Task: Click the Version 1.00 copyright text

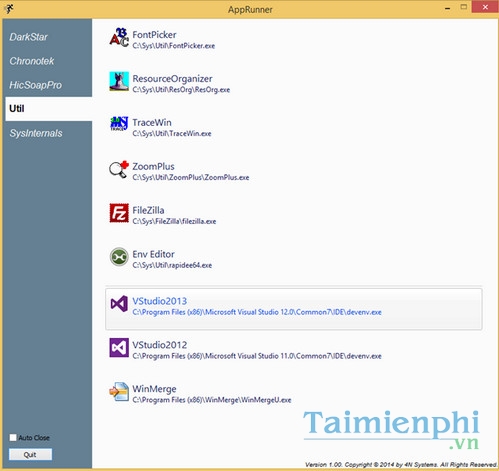Action: tap(401, 465)
